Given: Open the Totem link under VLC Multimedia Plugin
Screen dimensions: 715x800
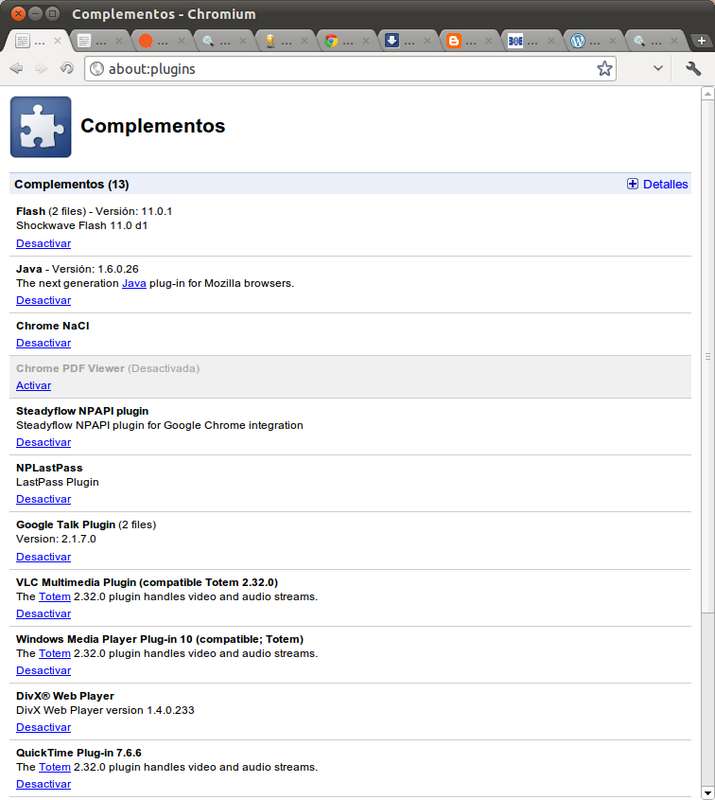Looking at the screenshot, I should click(x=55, y=596).
